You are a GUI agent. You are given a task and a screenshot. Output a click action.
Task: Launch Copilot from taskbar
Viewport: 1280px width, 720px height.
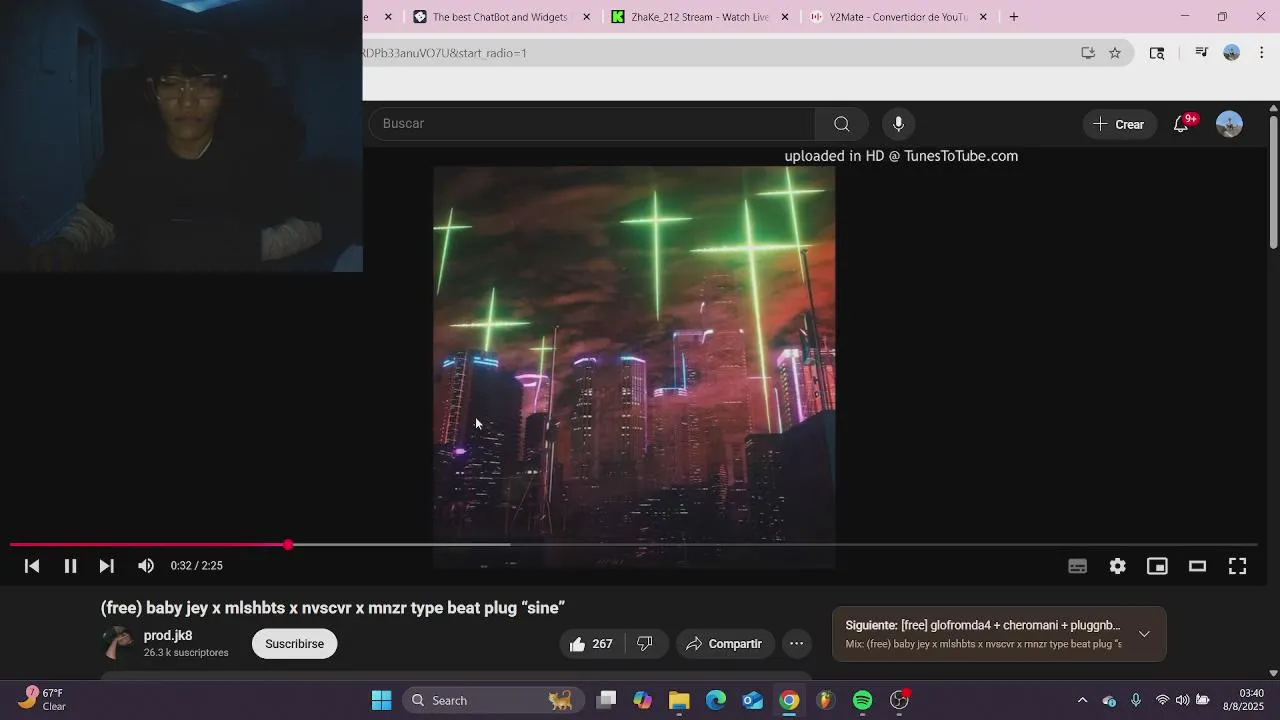point(643,700)
